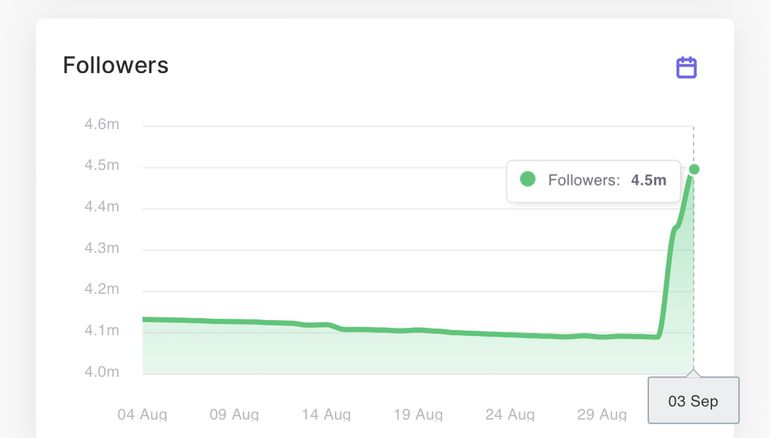
Task: Select the 14 Aug axis date
Action: (x=326, y=414)
